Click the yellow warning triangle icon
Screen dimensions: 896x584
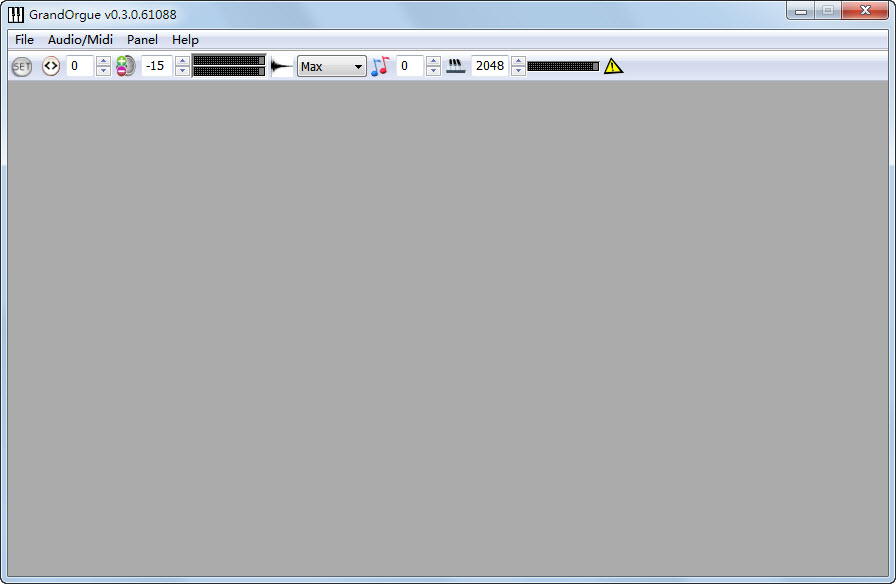[x=613, y=66]
